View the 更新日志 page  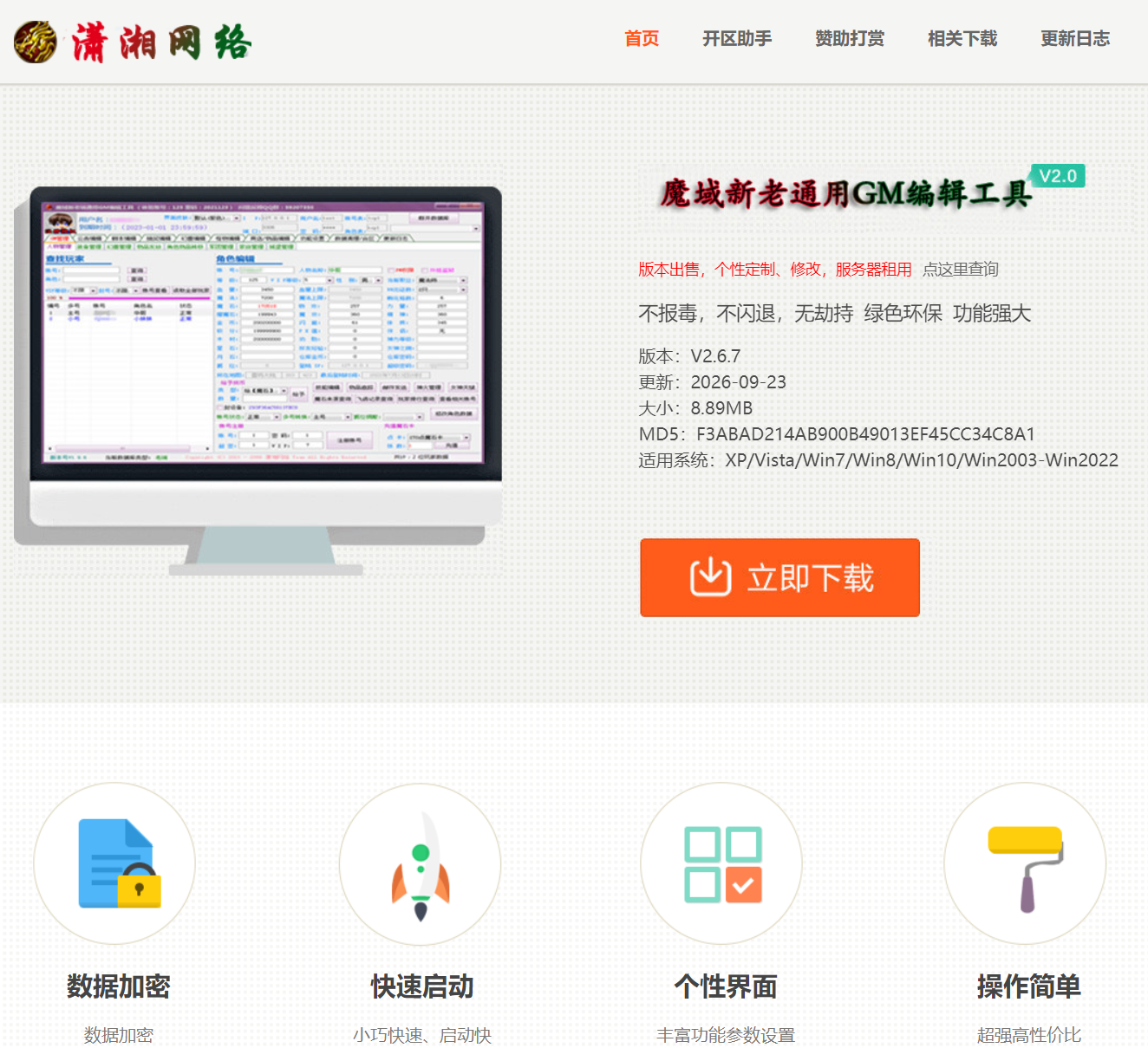point(1075,39)
